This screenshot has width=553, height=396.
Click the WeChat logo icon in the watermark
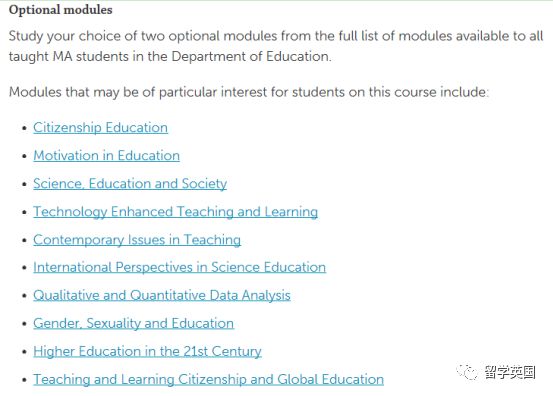tap(467, 372)
